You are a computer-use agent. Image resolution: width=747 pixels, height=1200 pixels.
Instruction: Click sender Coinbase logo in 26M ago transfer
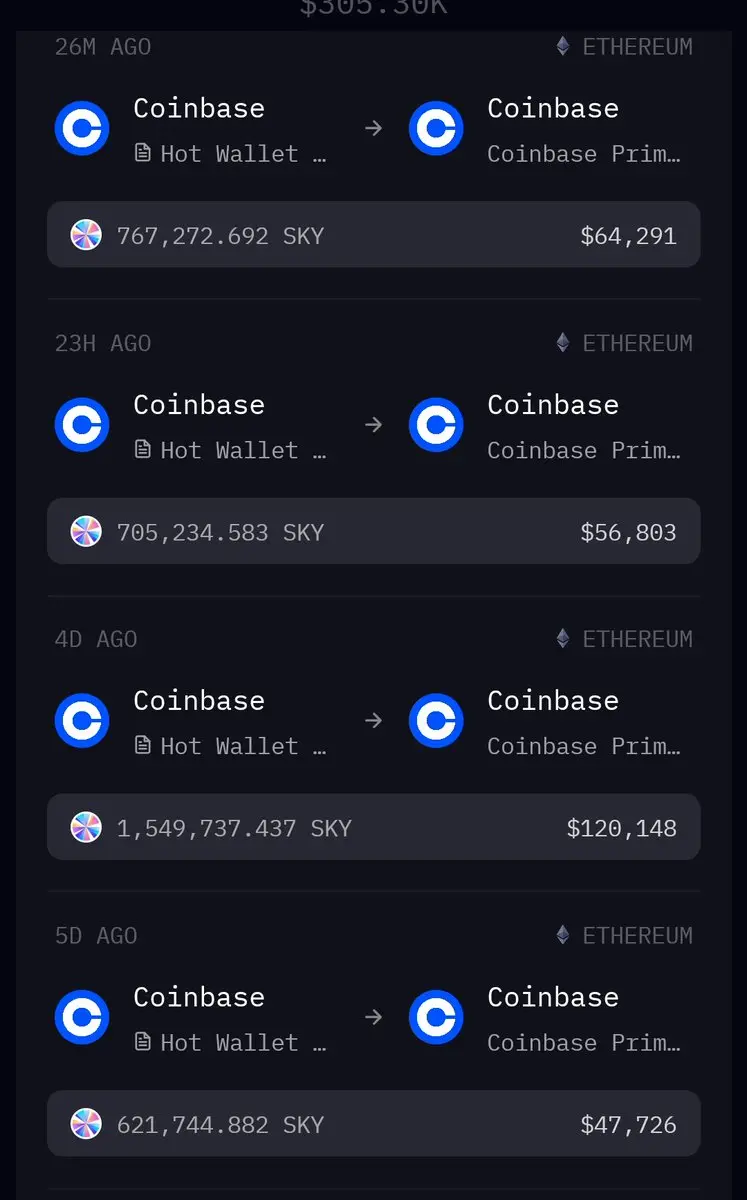(82, 128)
